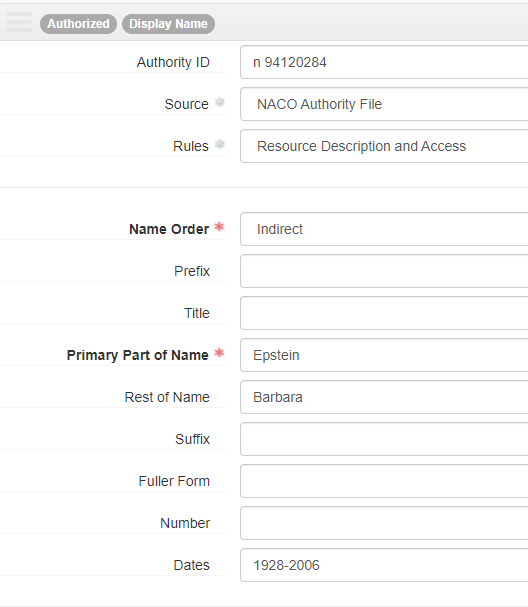Screen dimensions: 528x607
Task: Click the drag handle hamburger icon
Action: point(19,22)
